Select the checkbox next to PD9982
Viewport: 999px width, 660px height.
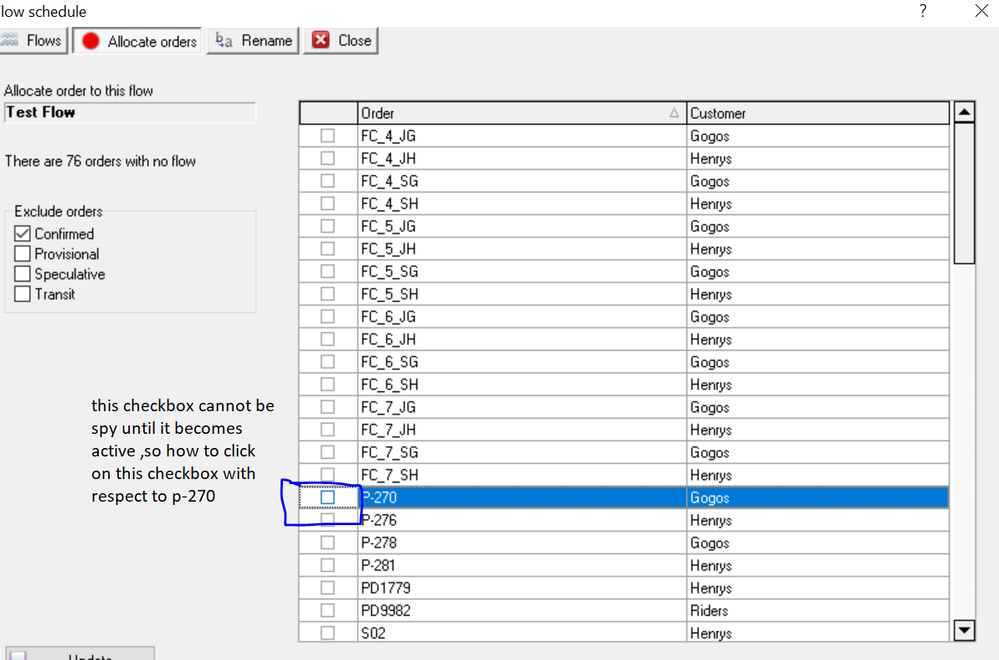[x=327, y=611]
